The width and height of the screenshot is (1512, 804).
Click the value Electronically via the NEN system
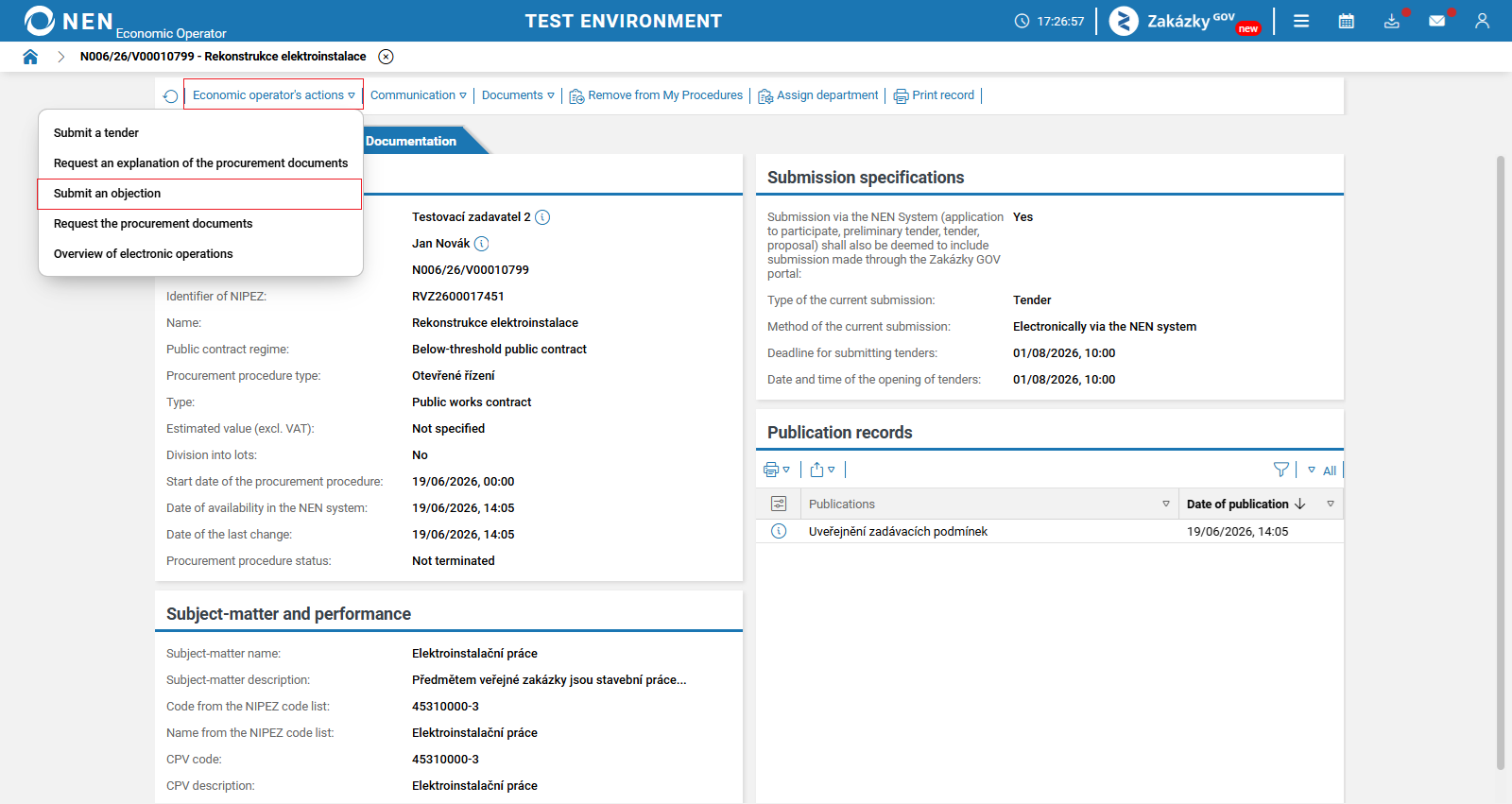[x=1105, y=327]
